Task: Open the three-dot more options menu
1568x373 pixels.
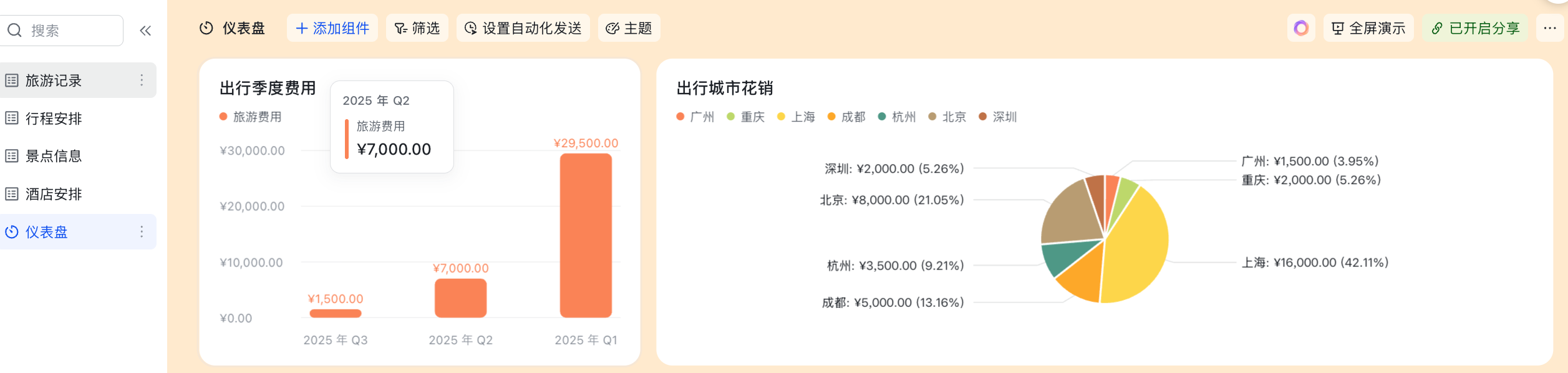Action: tap(1549, 28)
